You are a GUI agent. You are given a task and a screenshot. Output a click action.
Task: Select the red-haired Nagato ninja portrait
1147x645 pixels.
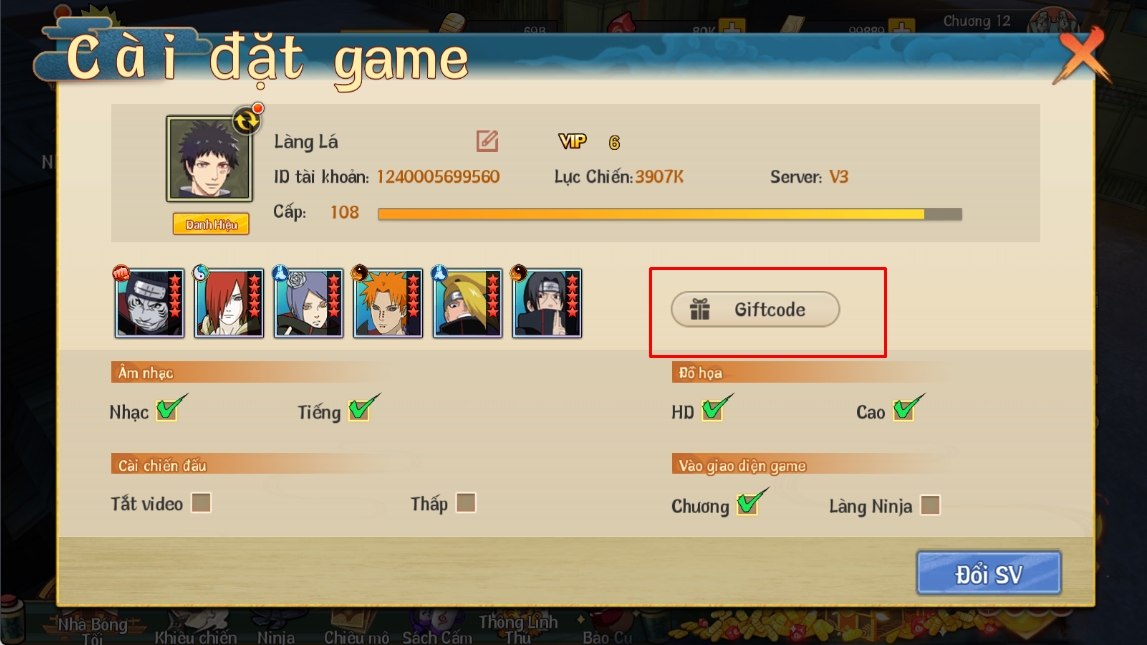click(x=229, y=303)
